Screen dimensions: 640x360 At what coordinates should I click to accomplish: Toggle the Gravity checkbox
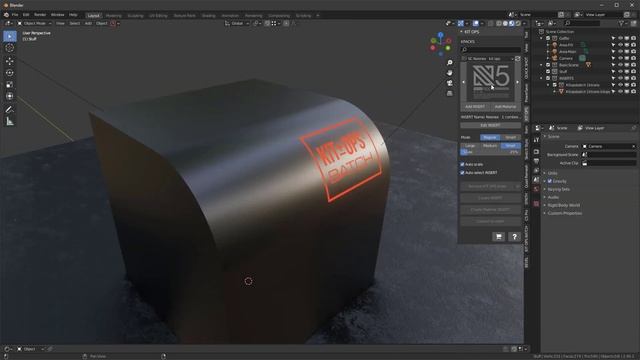click(550, 181)
